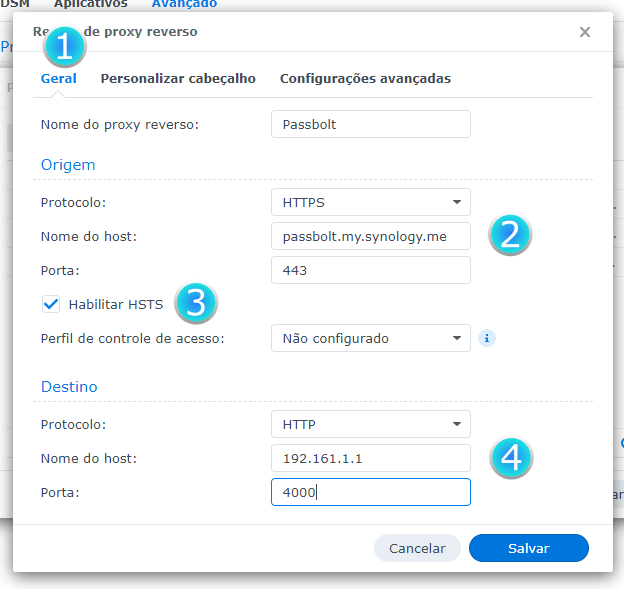
Task: Click the Origem host field passbolt.my.synology.me
Action: point(370,236)
